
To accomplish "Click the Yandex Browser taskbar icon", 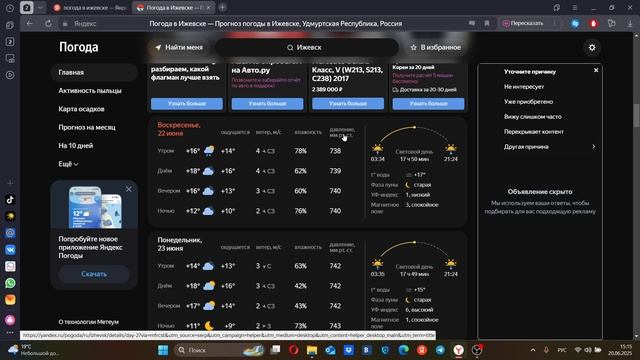I will click(x=459, y=350).
